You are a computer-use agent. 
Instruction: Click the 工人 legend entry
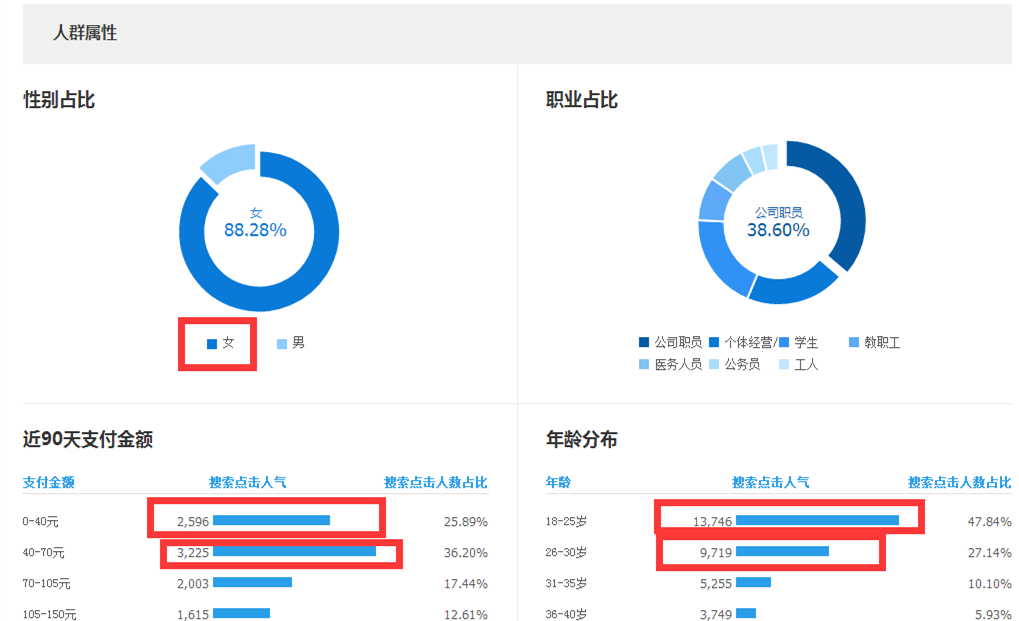pyautogui.click(x=798, y=365)
